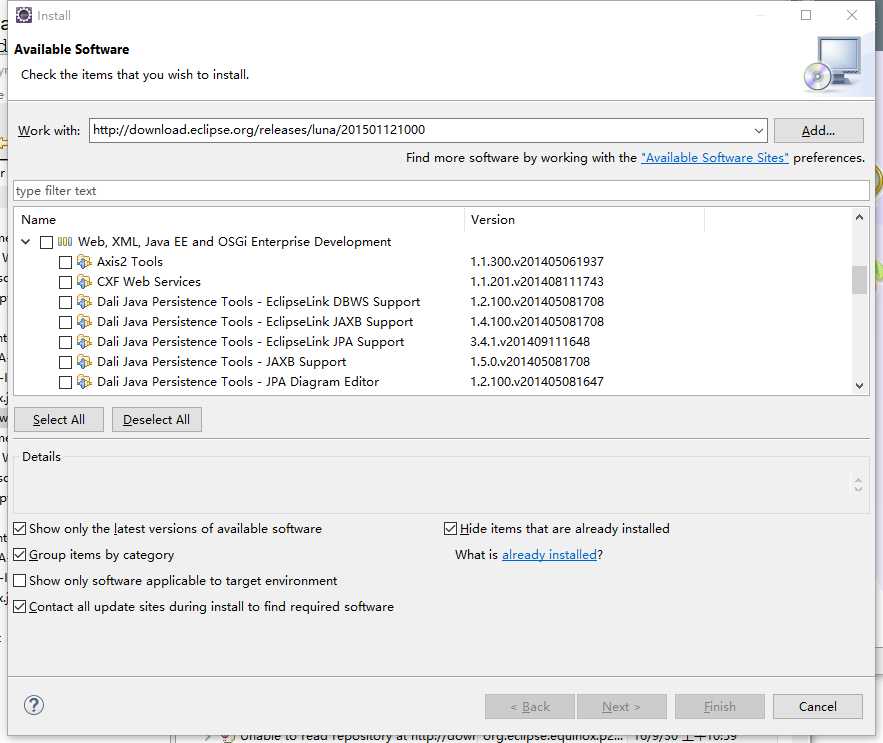The image size is (883, 743).
Task: Click the Name column header
Action: coord(239,220)
